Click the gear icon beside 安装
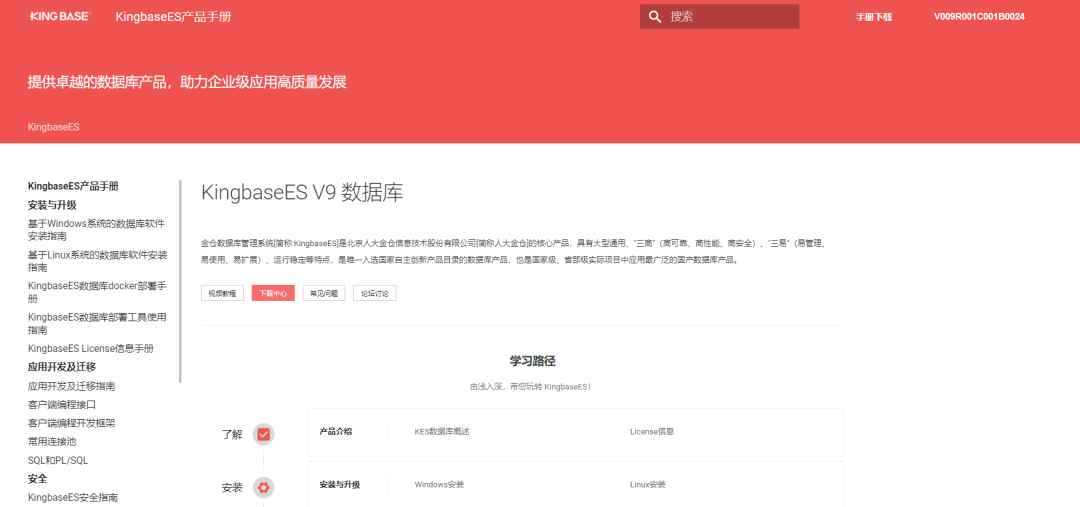This screenshot has height=507, width=1080. coord(263,488)
